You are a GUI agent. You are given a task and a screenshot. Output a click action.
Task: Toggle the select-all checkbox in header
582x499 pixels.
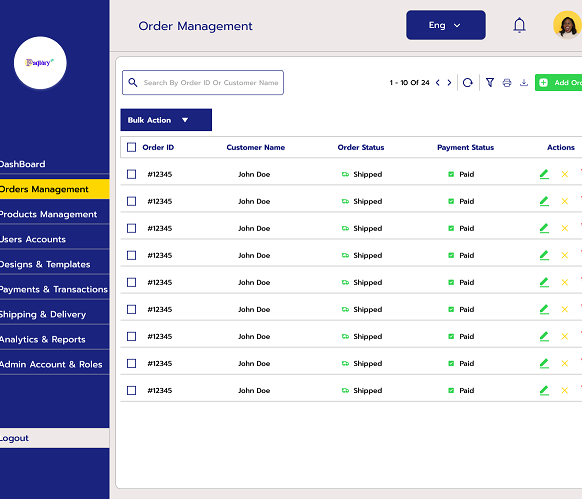click(x=131, y=147)
